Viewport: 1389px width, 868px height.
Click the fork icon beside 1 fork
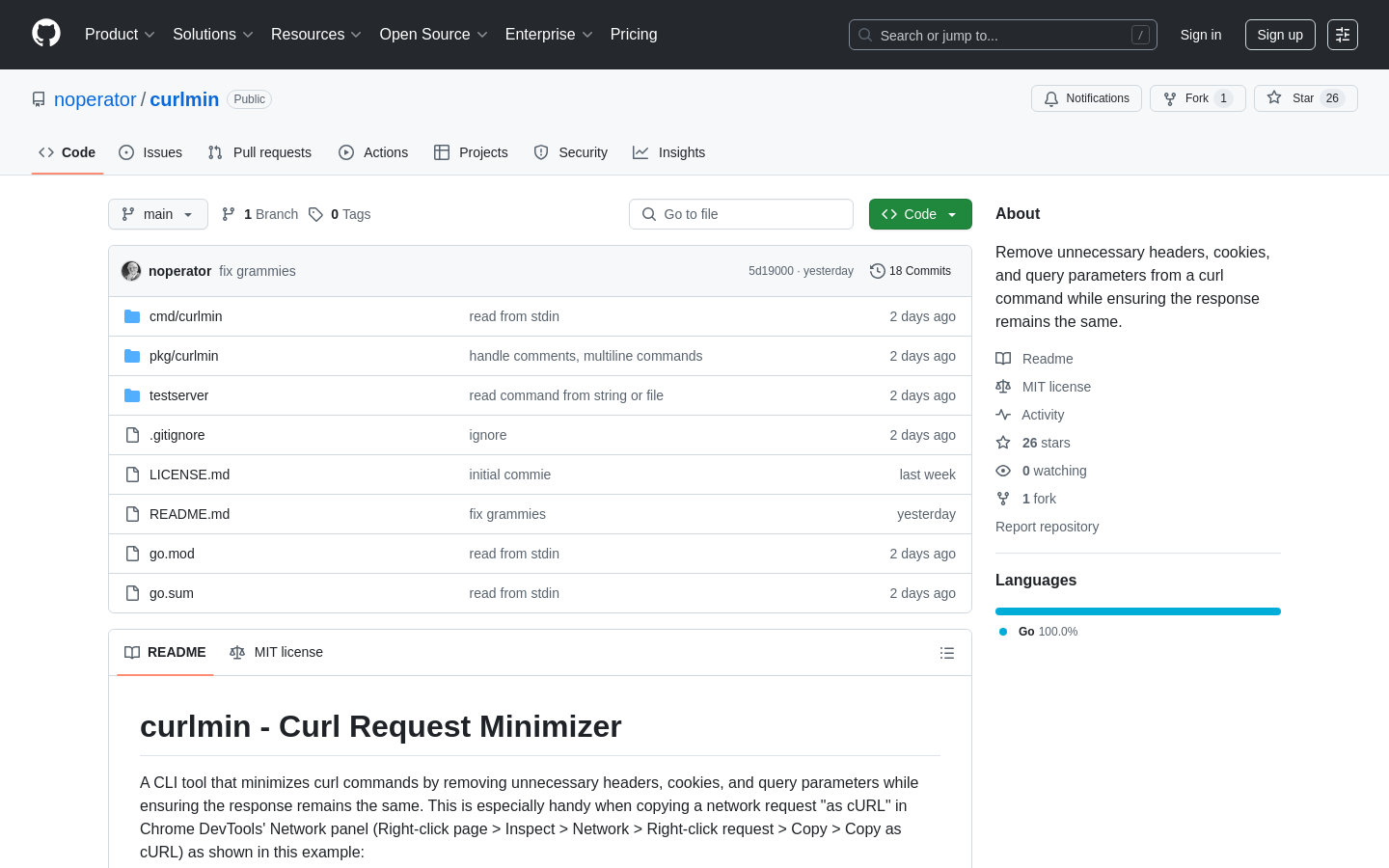(1003, 499)
